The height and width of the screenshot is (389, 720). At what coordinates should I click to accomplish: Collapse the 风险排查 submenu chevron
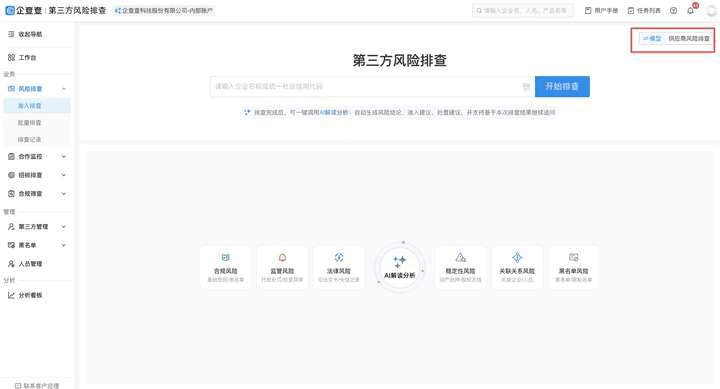pos(64,89)
